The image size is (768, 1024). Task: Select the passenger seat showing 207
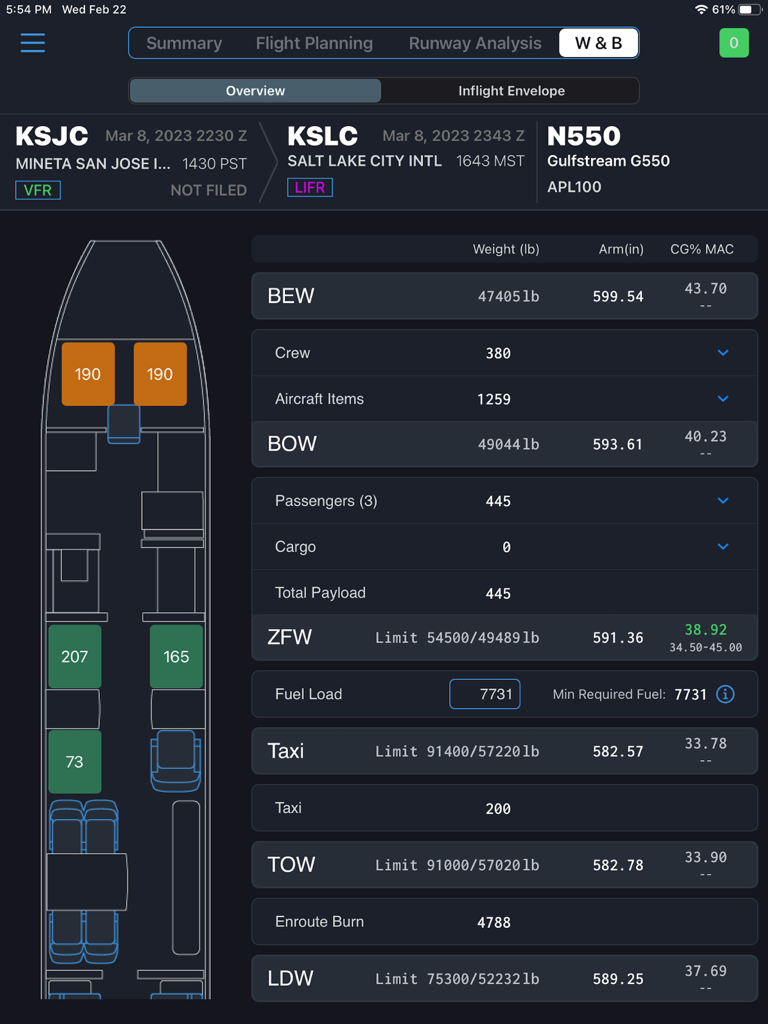pyautogui.click(x=74, y=657)
